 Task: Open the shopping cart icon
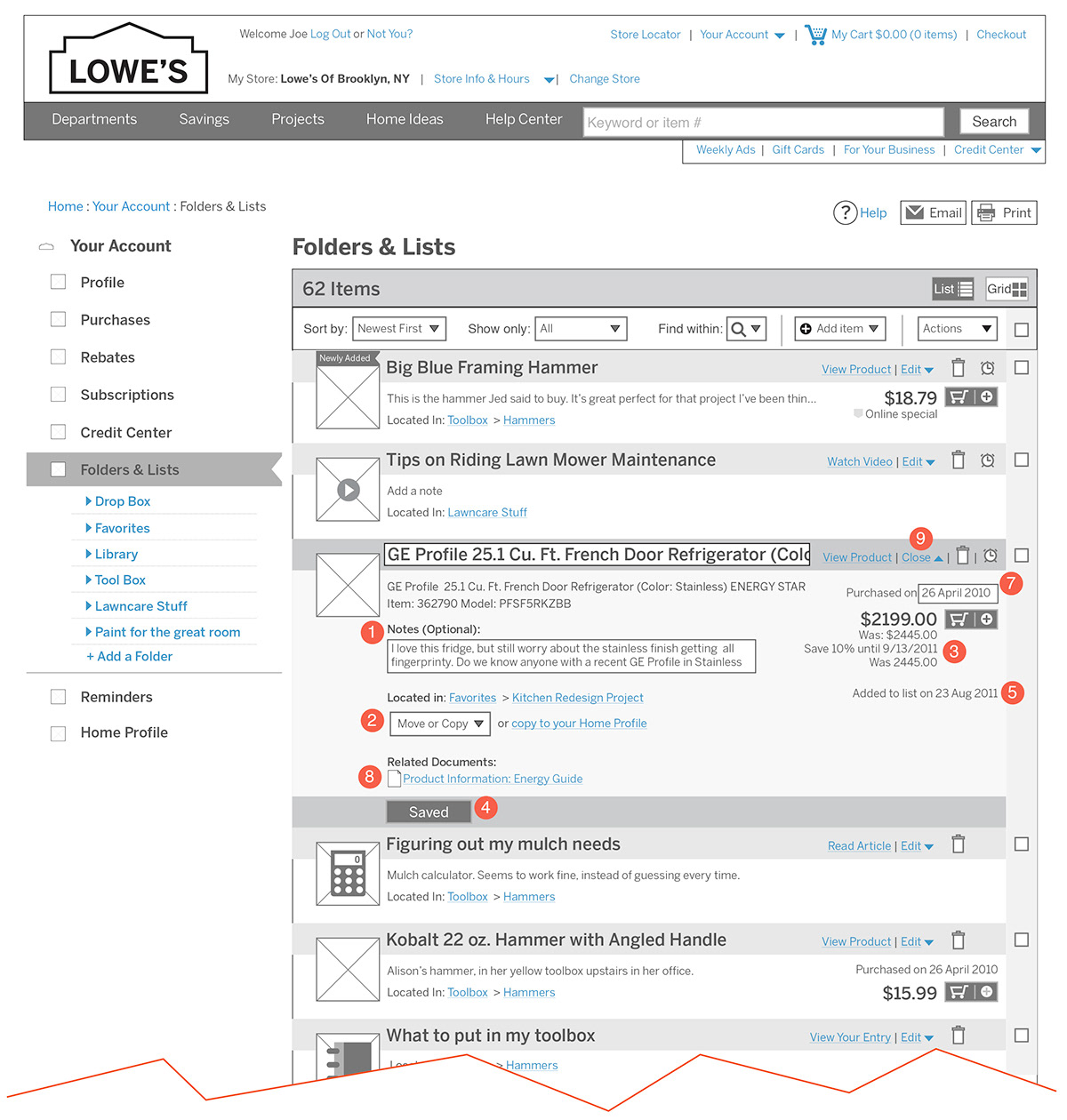(815, 35)
